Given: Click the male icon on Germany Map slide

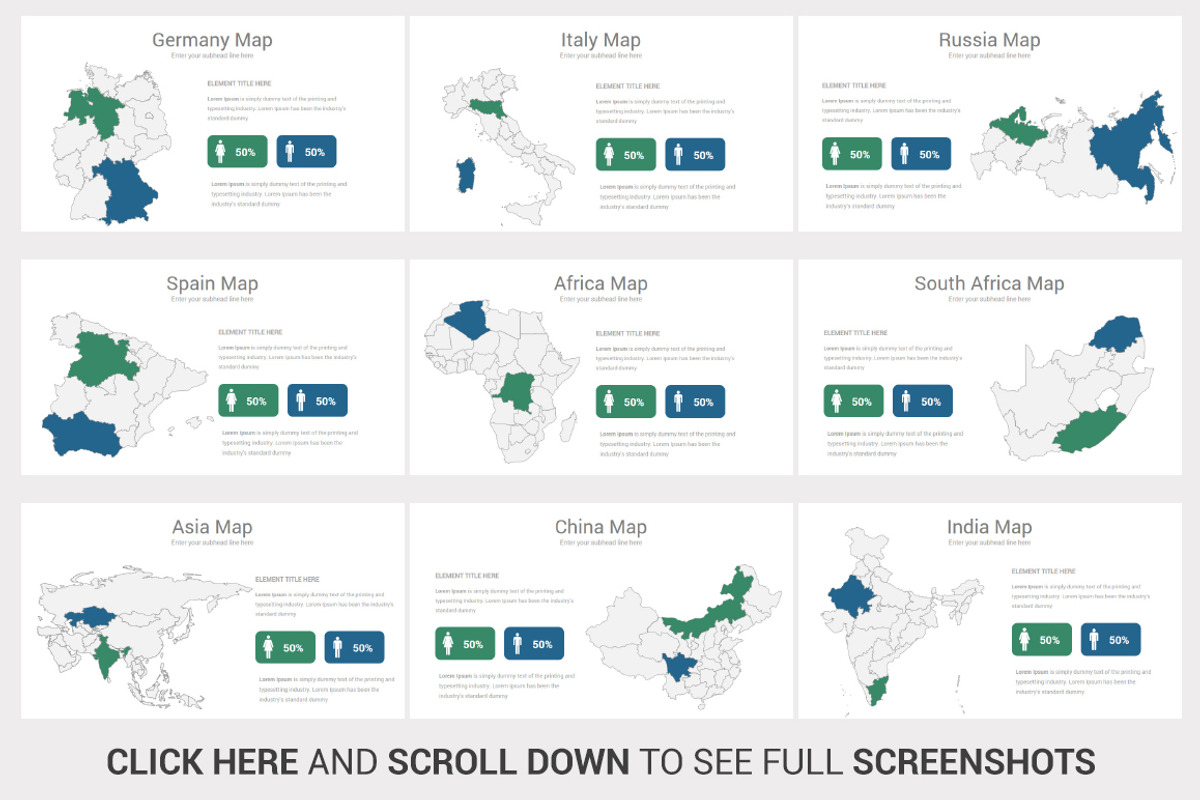Looking at the screenshot, I should 290,152.
